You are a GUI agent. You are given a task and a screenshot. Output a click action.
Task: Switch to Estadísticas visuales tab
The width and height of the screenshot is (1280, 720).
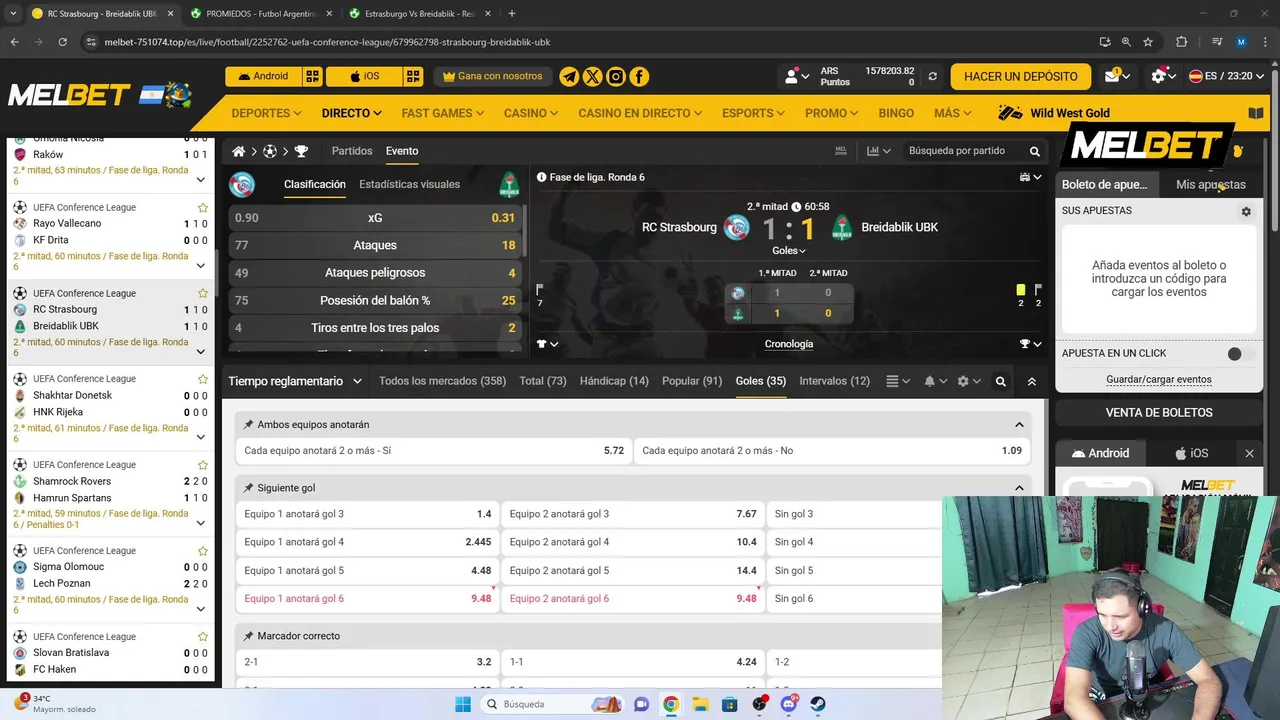point(409,184)
